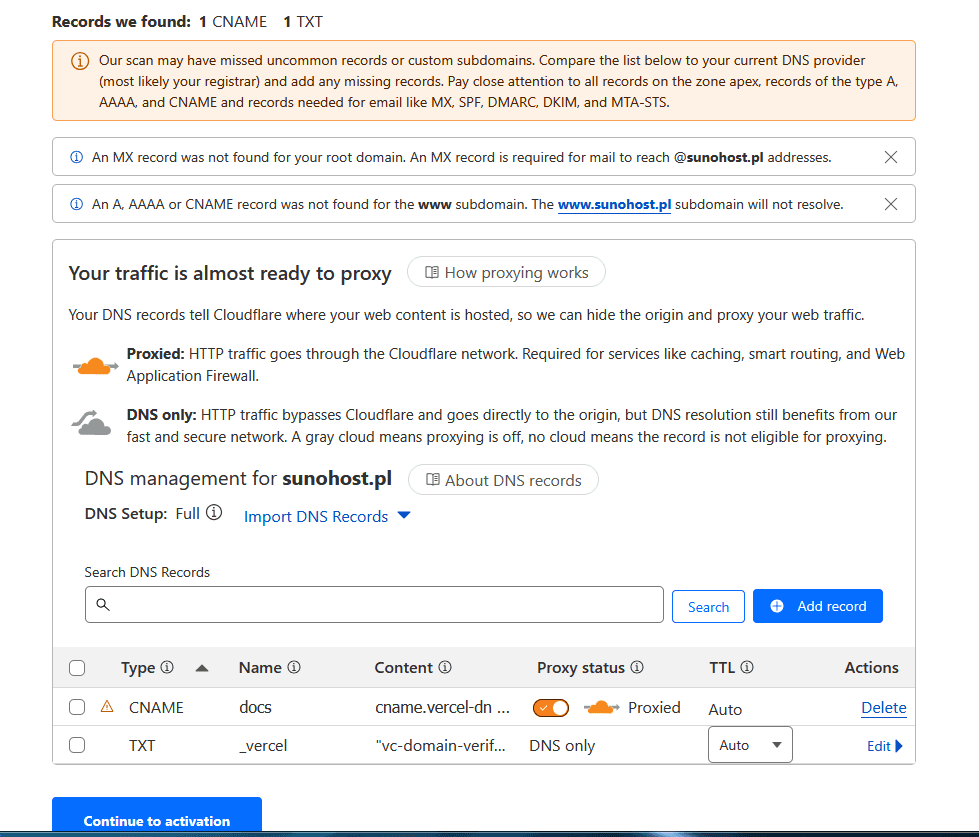Tick the select-all records header checkbox
979x837 pixels.
[77, 668]
